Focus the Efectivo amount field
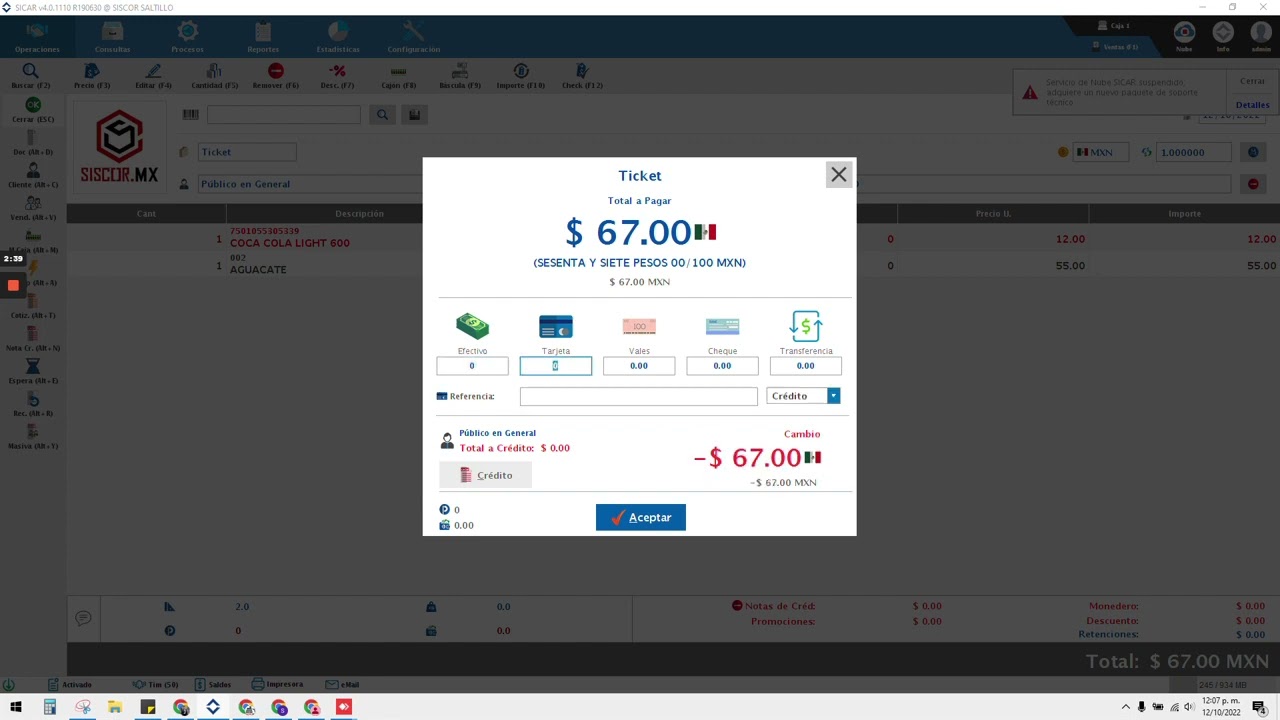This screenshot has width=1280, height=720. [472, 366]
